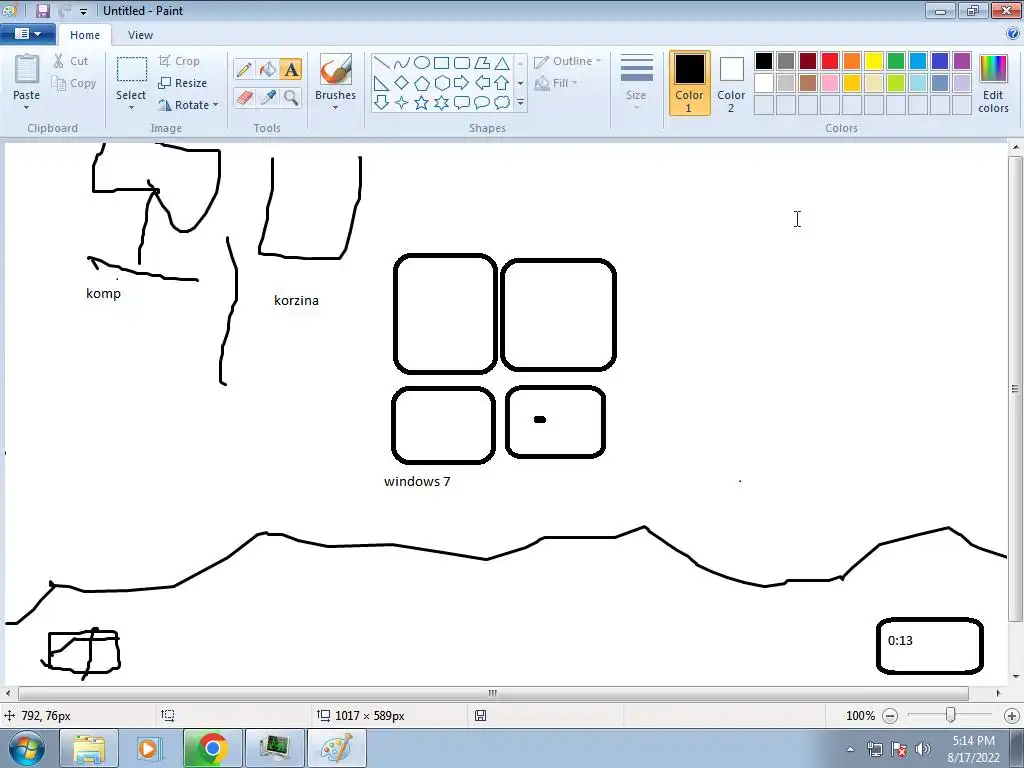The image size is (1024, 768).
Task: Open the Resize dialog
Action: 182,83
